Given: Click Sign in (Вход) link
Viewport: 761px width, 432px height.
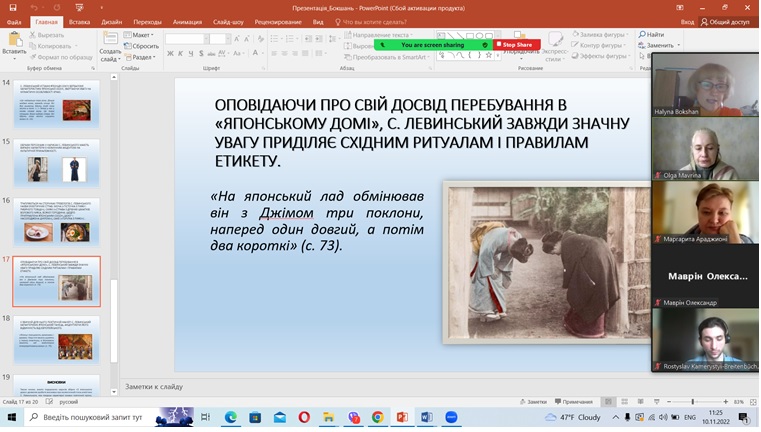Looking at the screenshot, I should point(687,22).
